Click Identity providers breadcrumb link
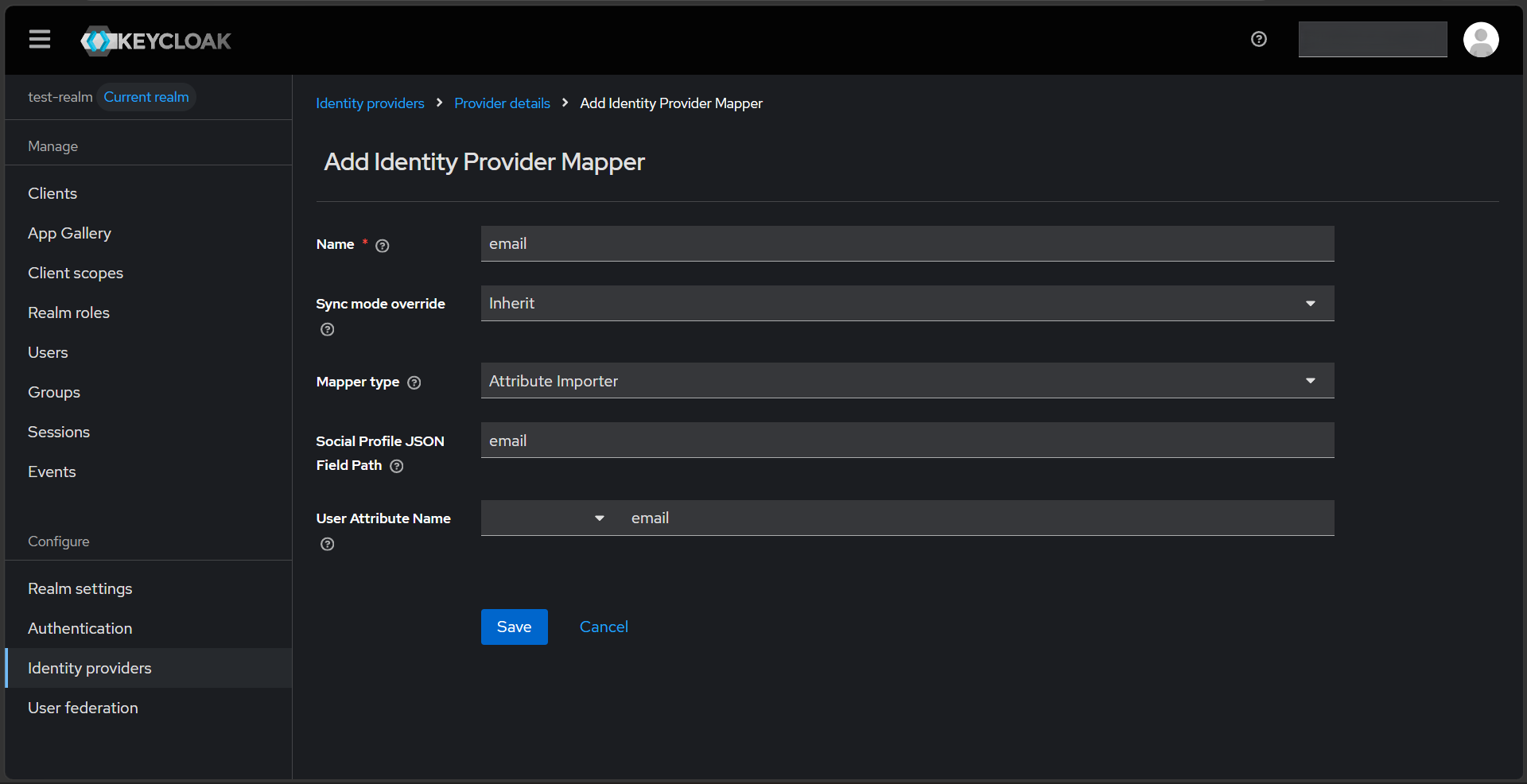The height and width of the screenshot is (784, 1527). click(370, 103)
